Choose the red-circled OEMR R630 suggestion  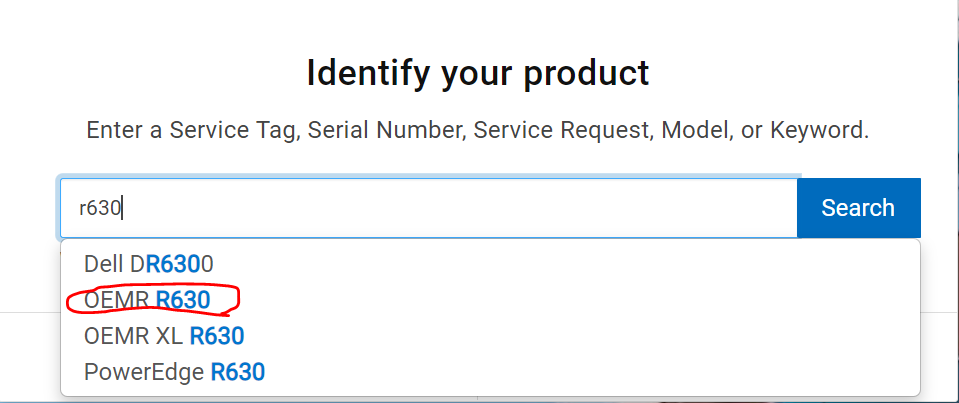click(x=148, y=300)
